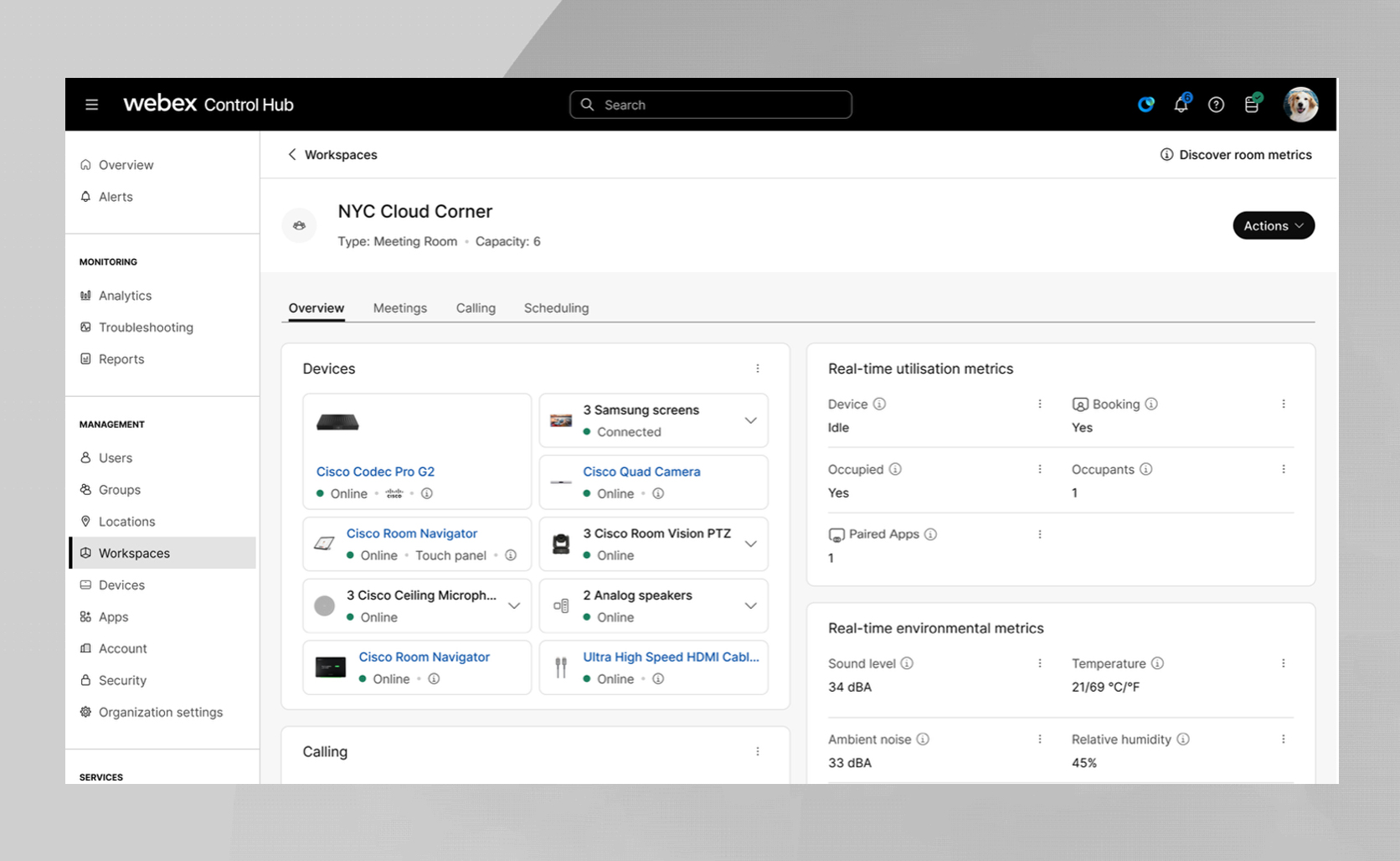
Task: Click the Search input field
Action: click(x=711, y=105)
